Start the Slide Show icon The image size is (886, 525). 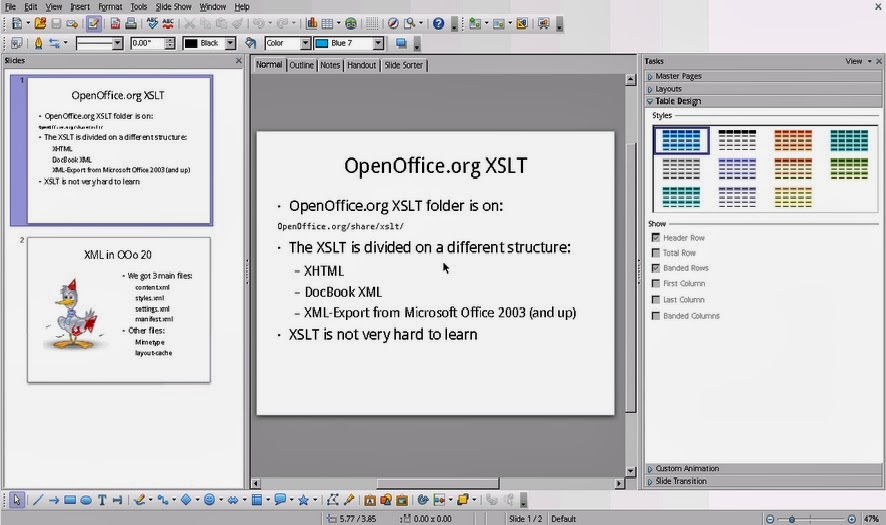(544, 24)
